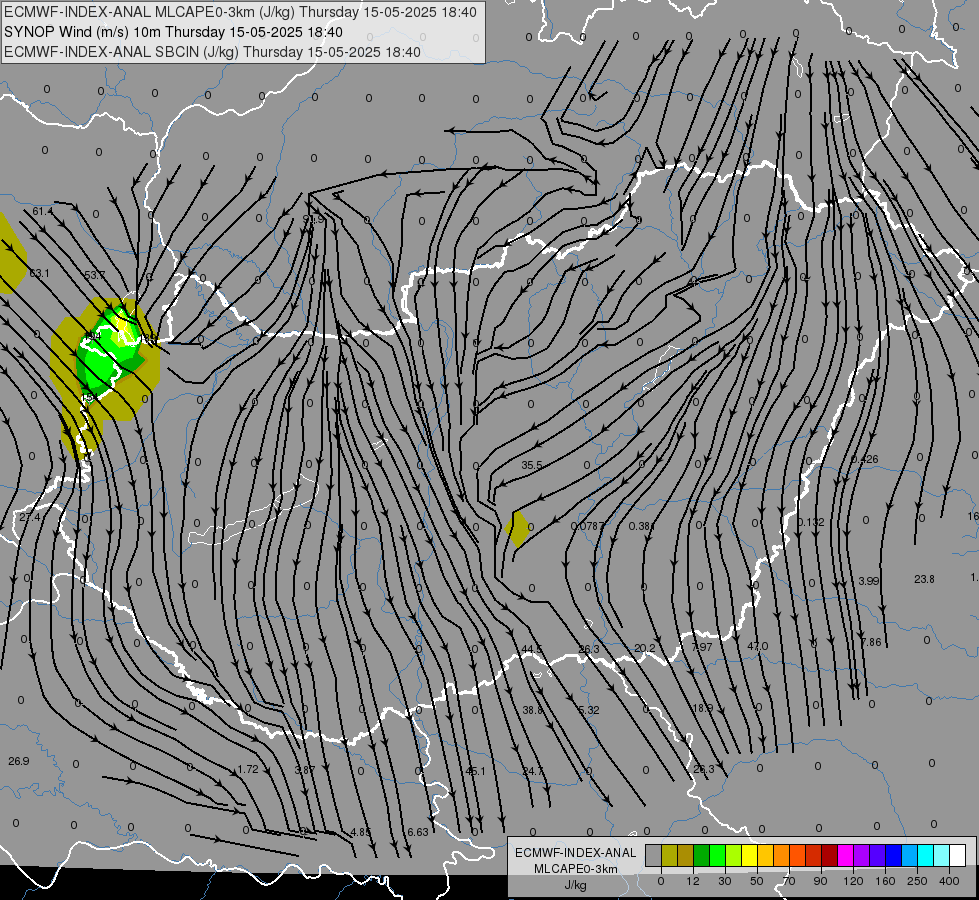Screen dimensions: 979x900
Task: Click the magenta legend swatch
Action: (x=846, y=855)
